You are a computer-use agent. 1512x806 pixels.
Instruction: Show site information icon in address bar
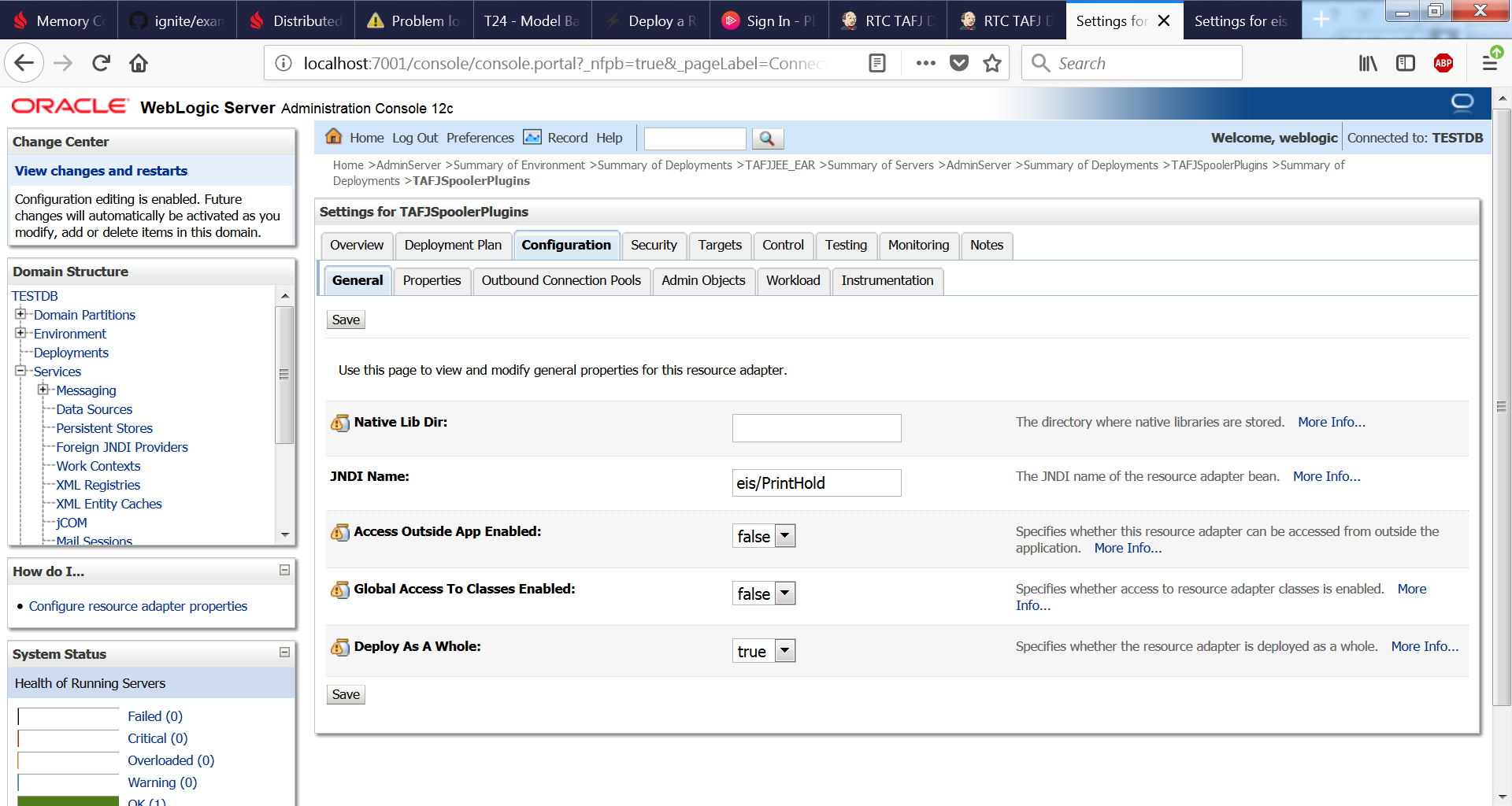tap(283, 63)
